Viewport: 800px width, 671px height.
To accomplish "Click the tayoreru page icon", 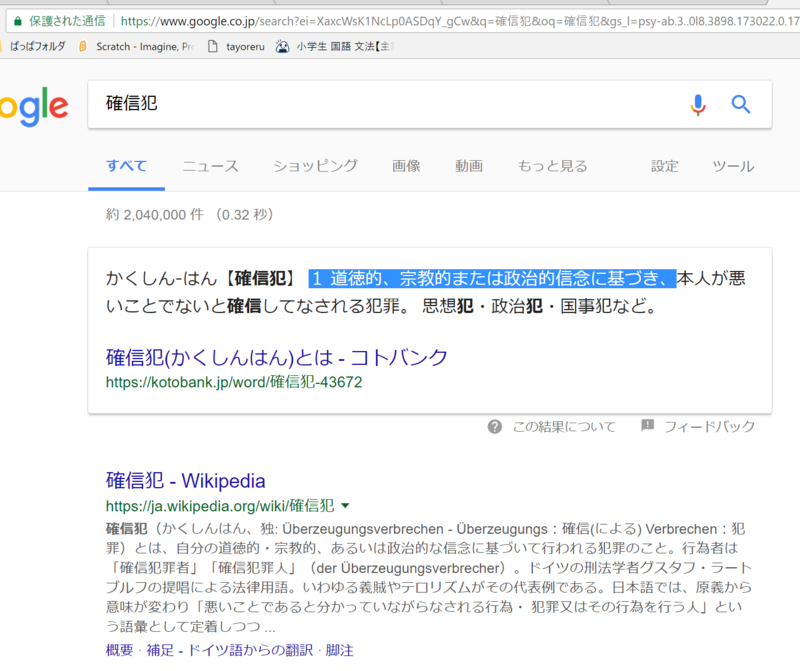I will pyautogui.click(x=213, y=46).
